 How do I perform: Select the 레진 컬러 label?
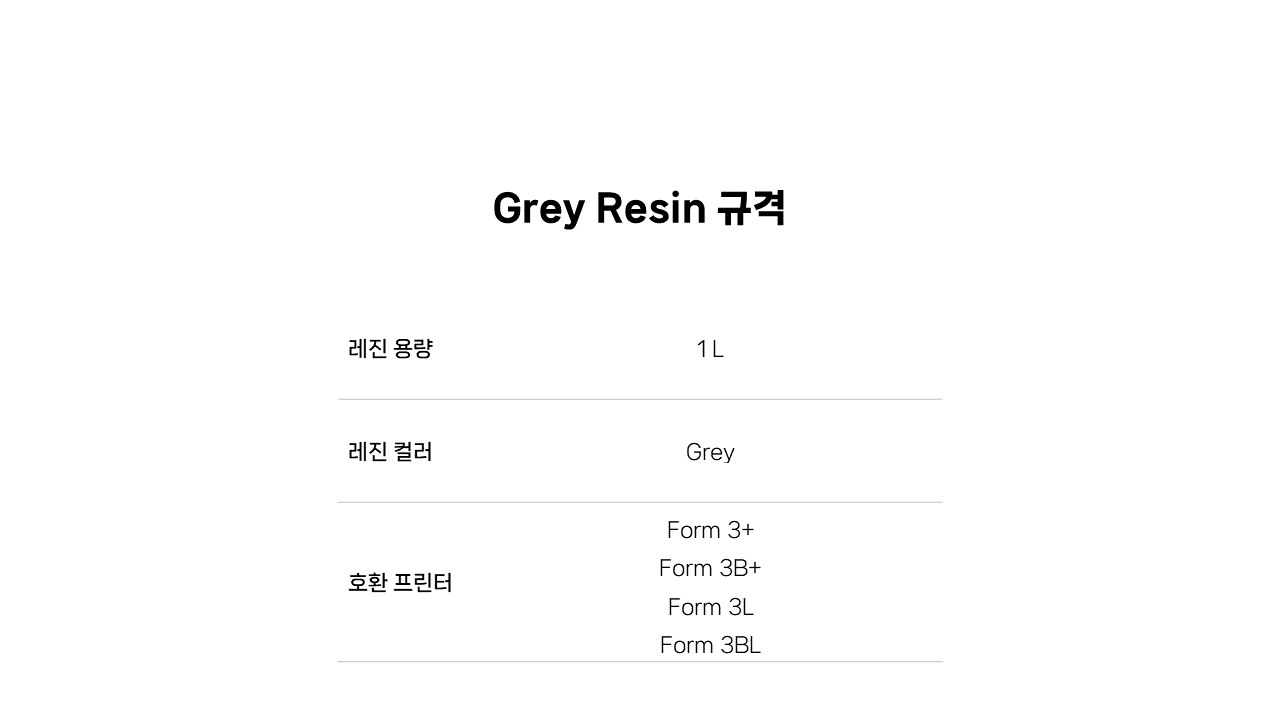tap(390, 452)
